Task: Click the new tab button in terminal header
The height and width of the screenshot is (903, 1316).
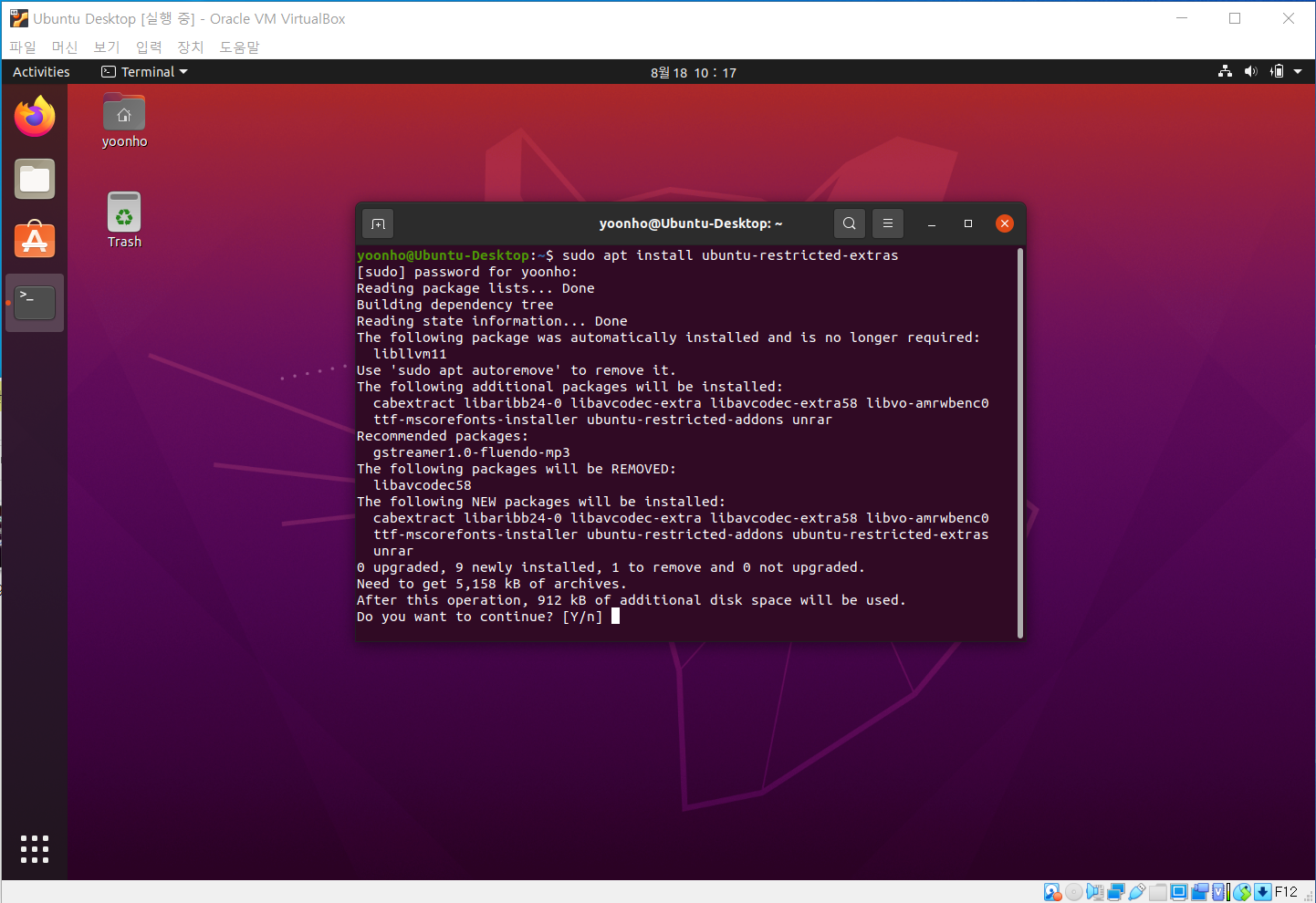Action: [x=378, y=223]
